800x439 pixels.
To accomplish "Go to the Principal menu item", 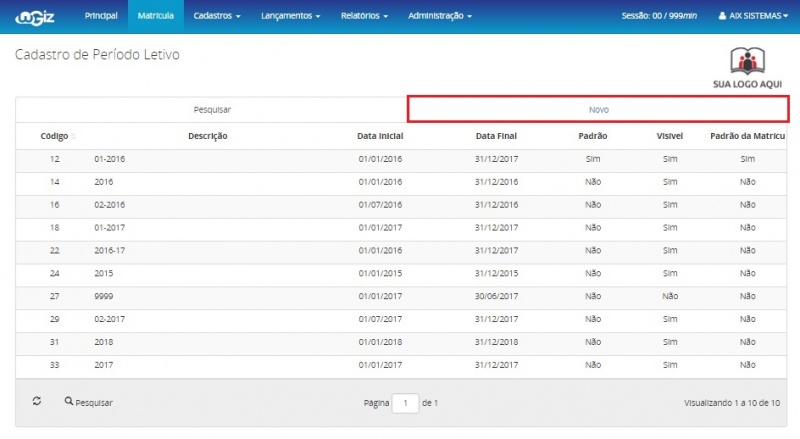I will [101, 16].
